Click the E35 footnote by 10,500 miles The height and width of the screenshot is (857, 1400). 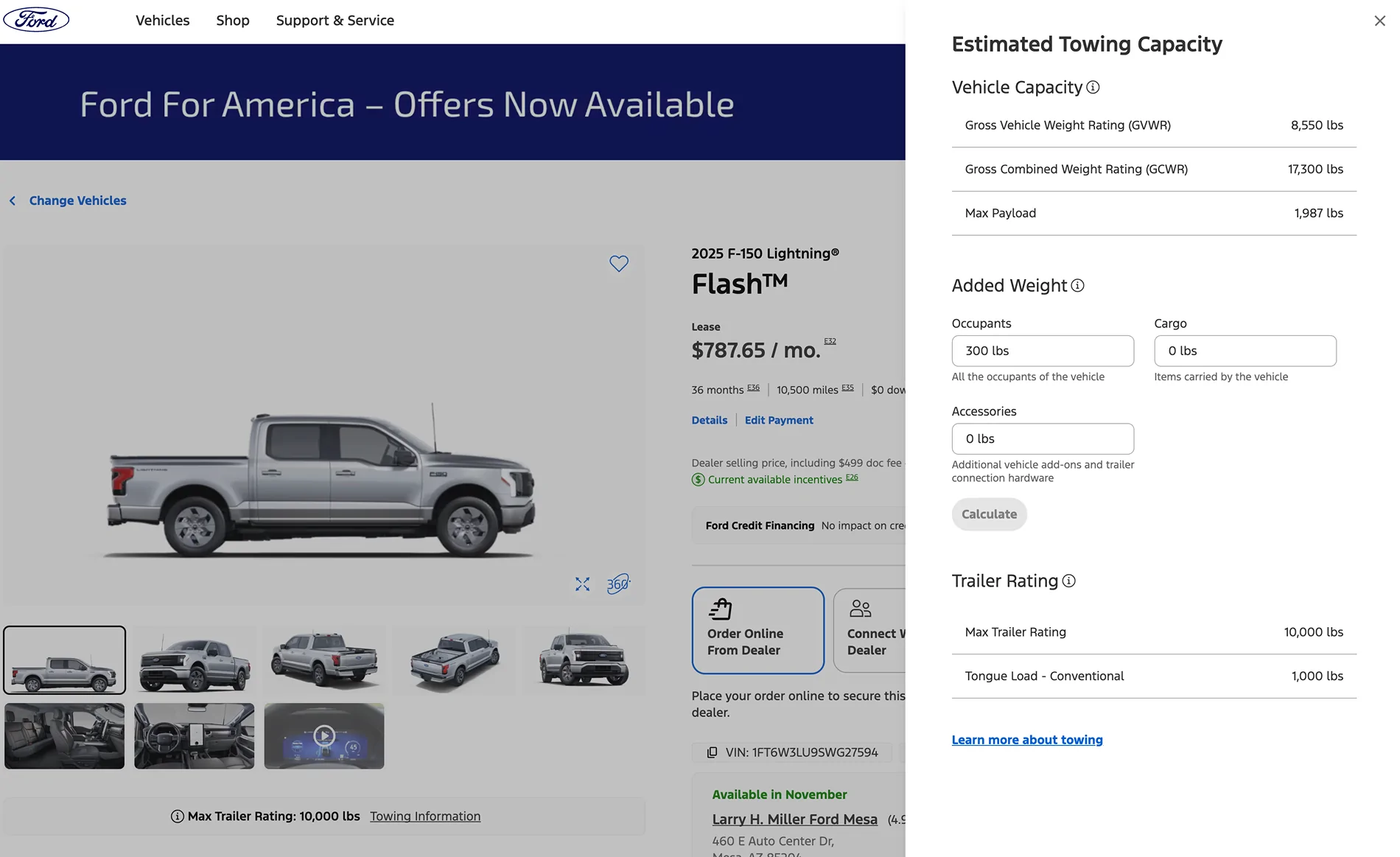click(847, 388)
